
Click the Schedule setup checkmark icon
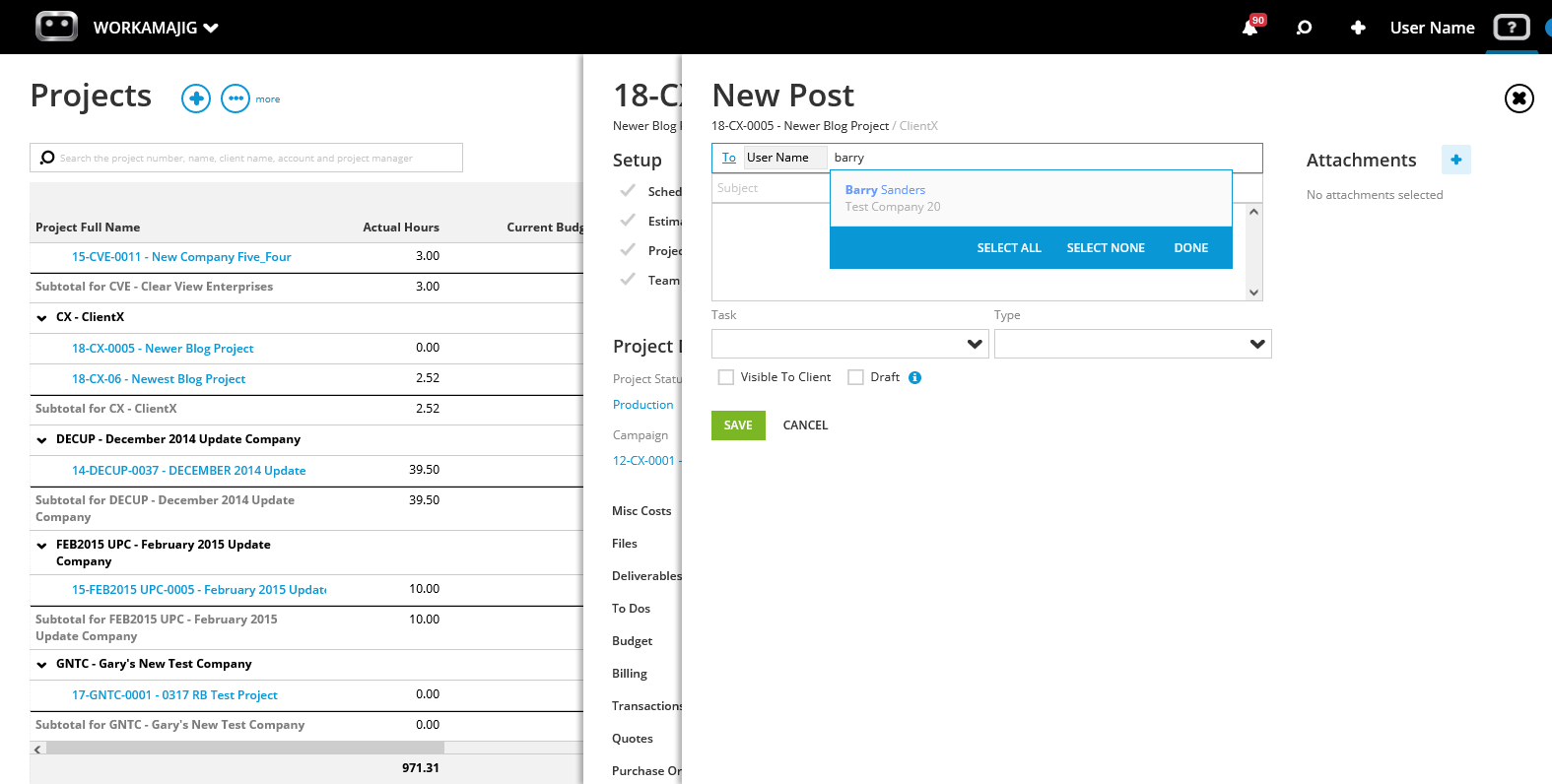628,191
